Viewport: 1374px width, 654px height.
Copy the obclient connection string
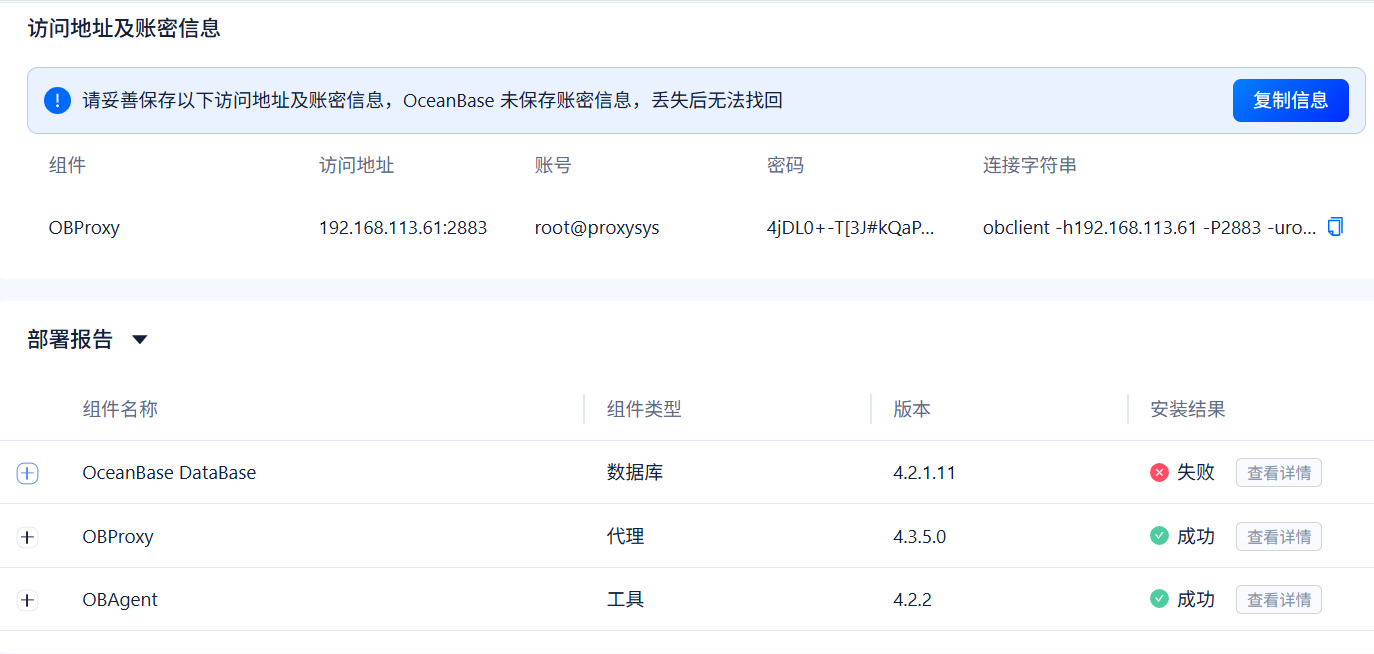(x=1335, y=227)
